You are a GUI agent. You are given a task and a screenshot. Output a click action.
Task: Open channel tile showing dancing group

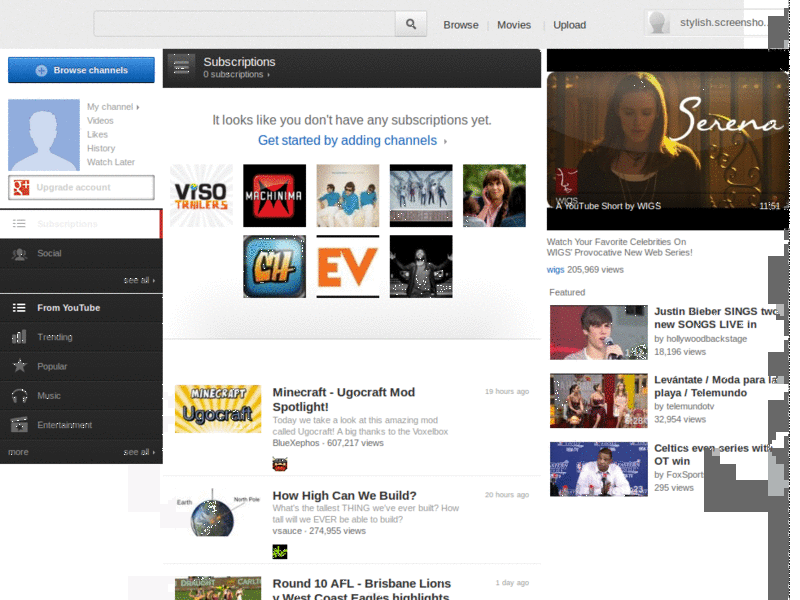point(421,195)
